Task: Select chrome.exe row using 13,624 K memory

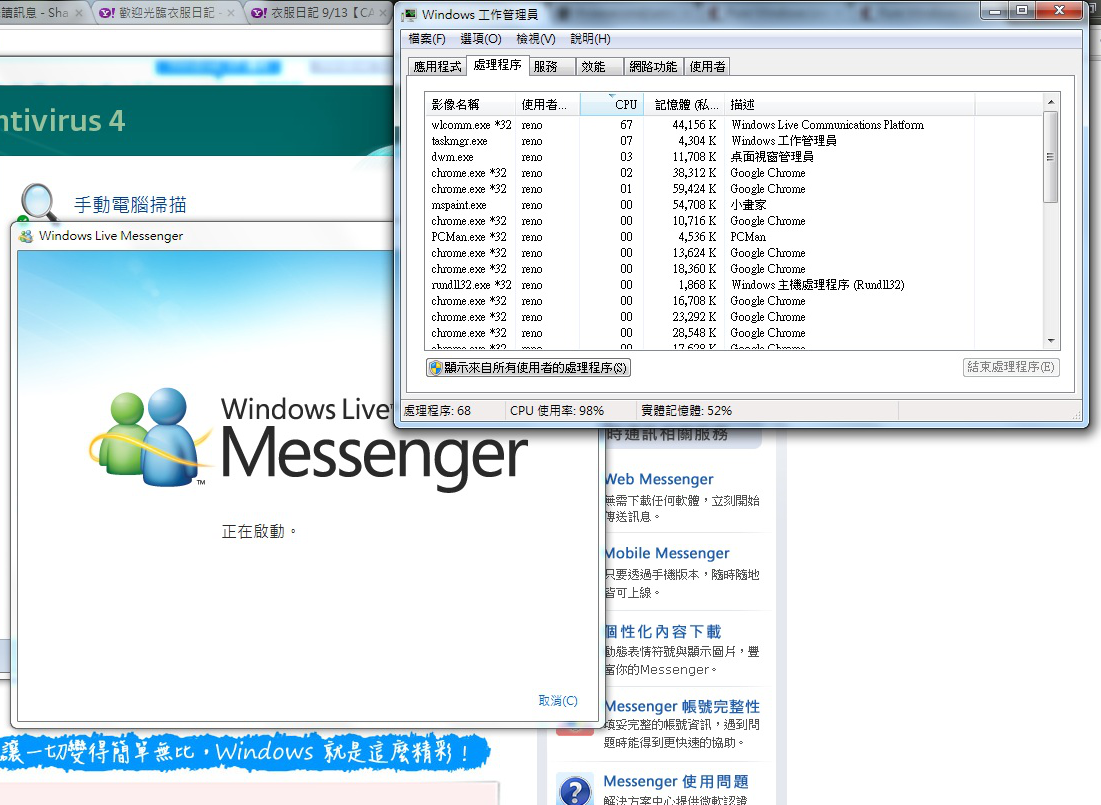Action: click(734, 253)
